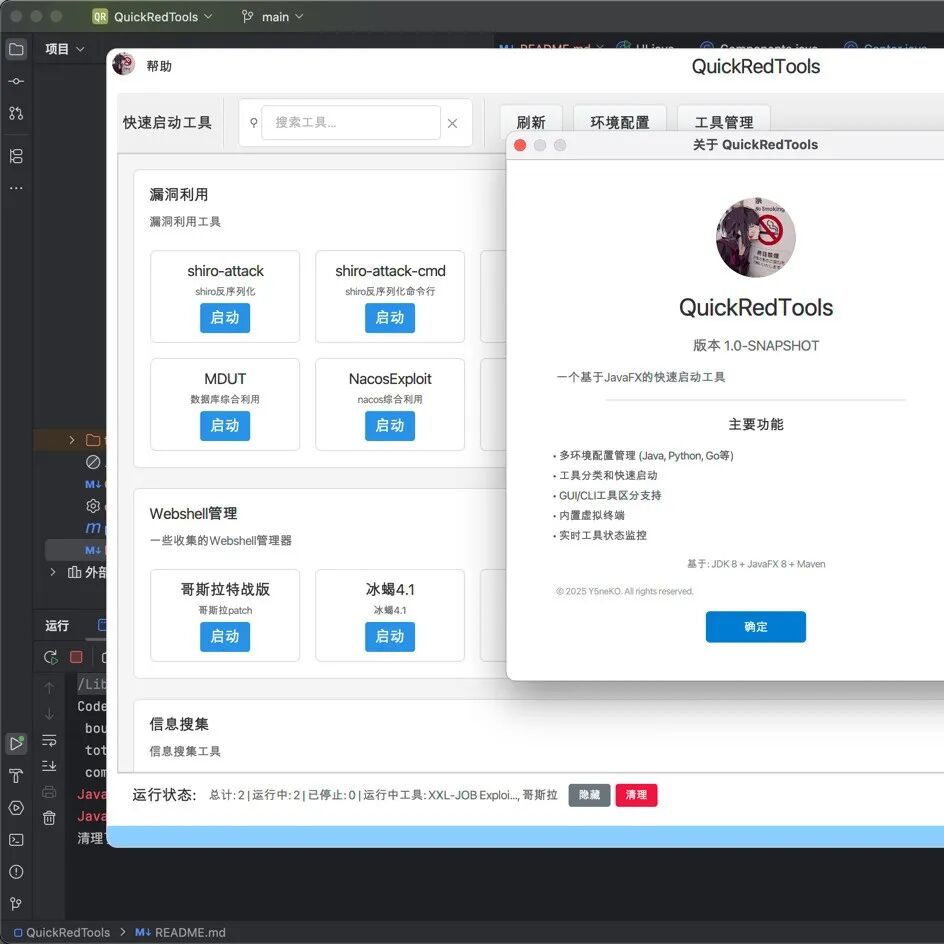
Task: Click the avatar logo in QuickRedTools header
Action: click(x=123, y=64)
